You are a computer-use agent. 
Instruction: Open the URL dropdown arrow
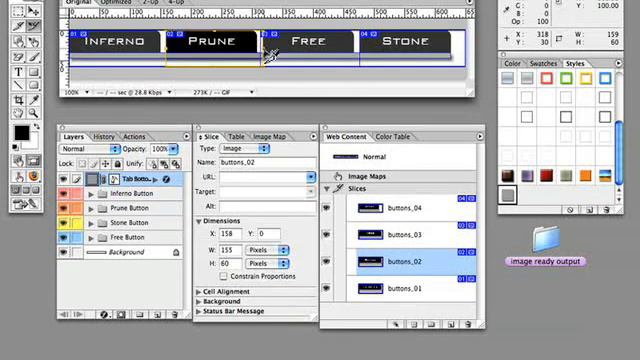(311, 177)
